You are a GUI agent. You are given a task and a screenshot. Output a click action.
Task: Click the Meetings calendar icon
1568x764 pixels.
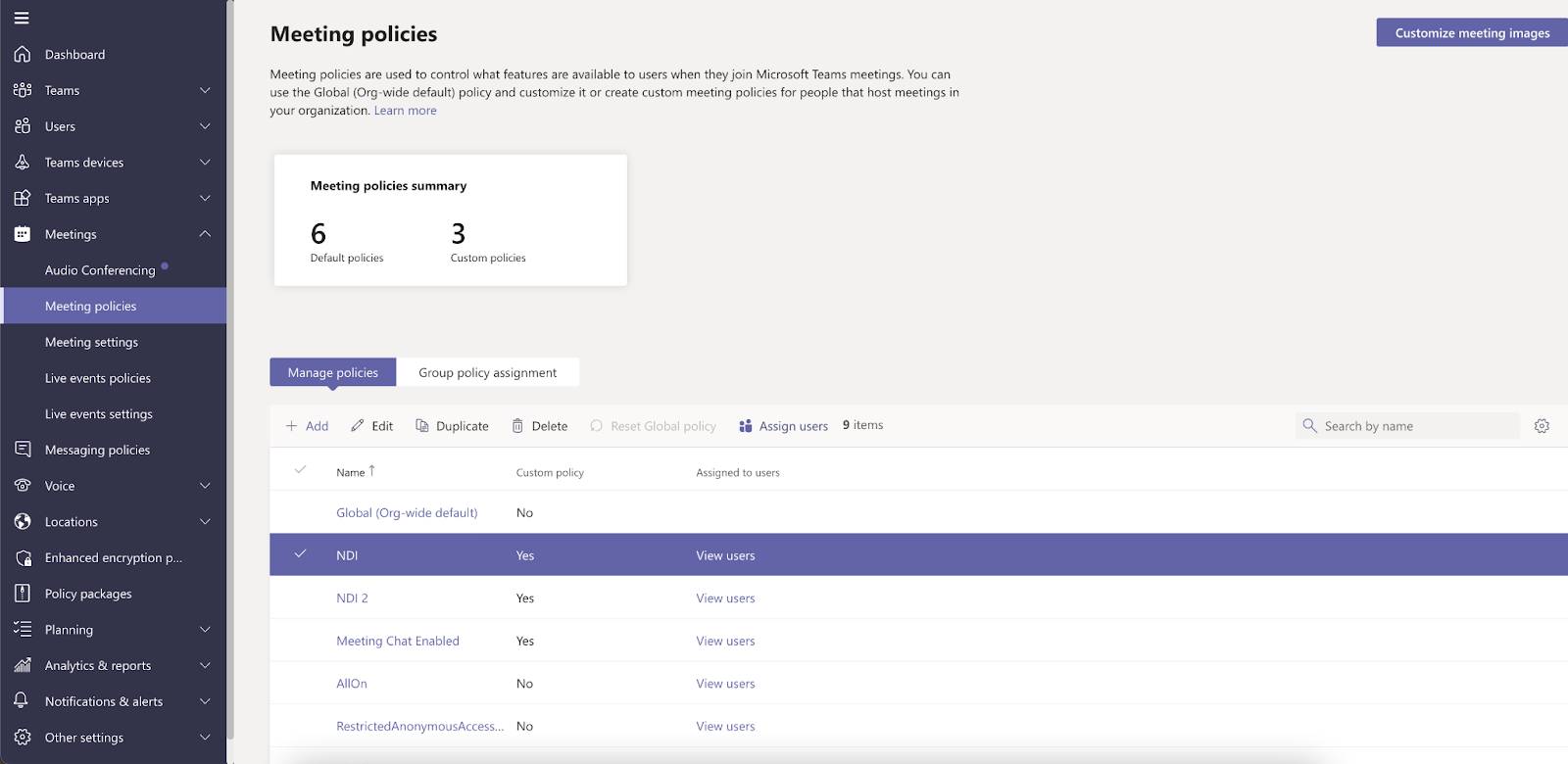tap(23, 234)
